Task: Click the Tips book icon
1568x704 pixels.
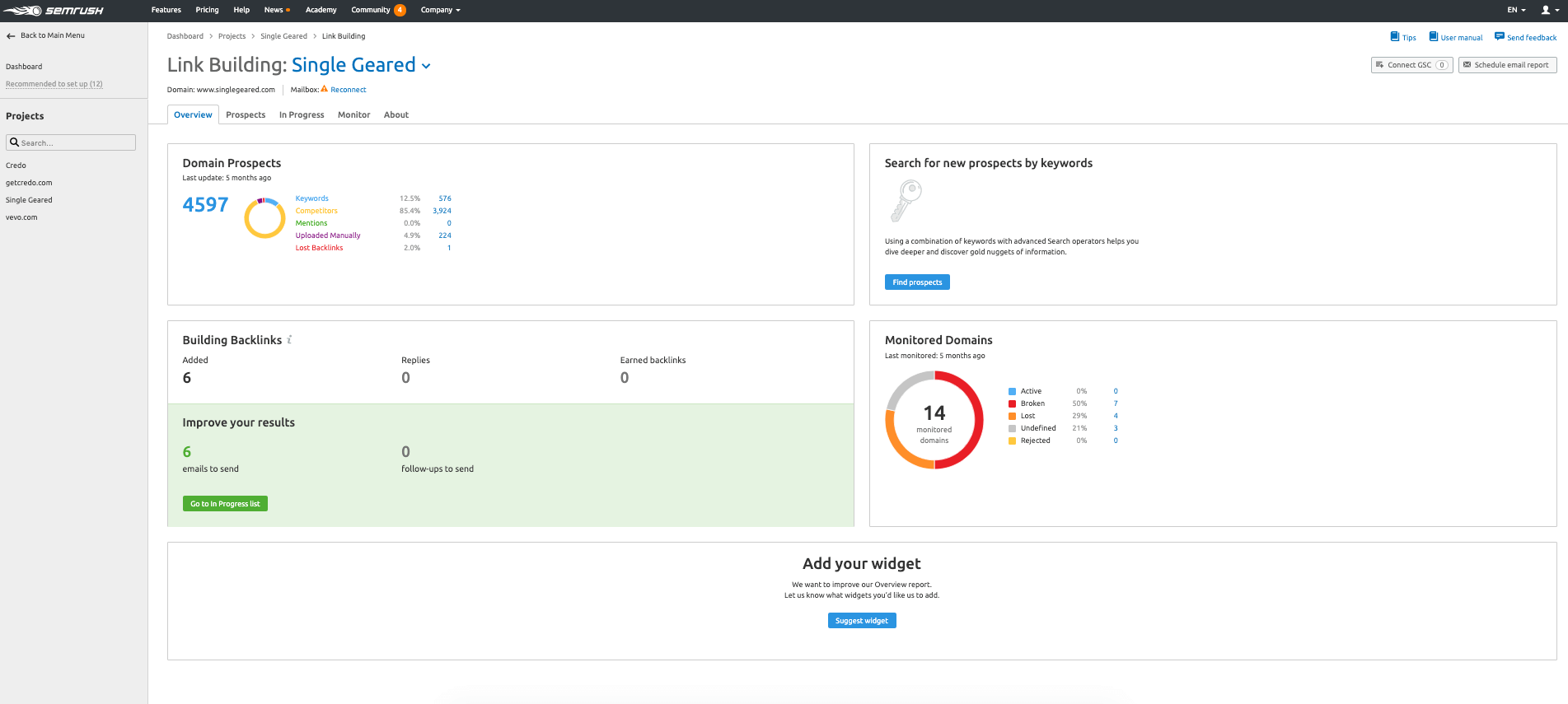Action: tap(1395, 36)
